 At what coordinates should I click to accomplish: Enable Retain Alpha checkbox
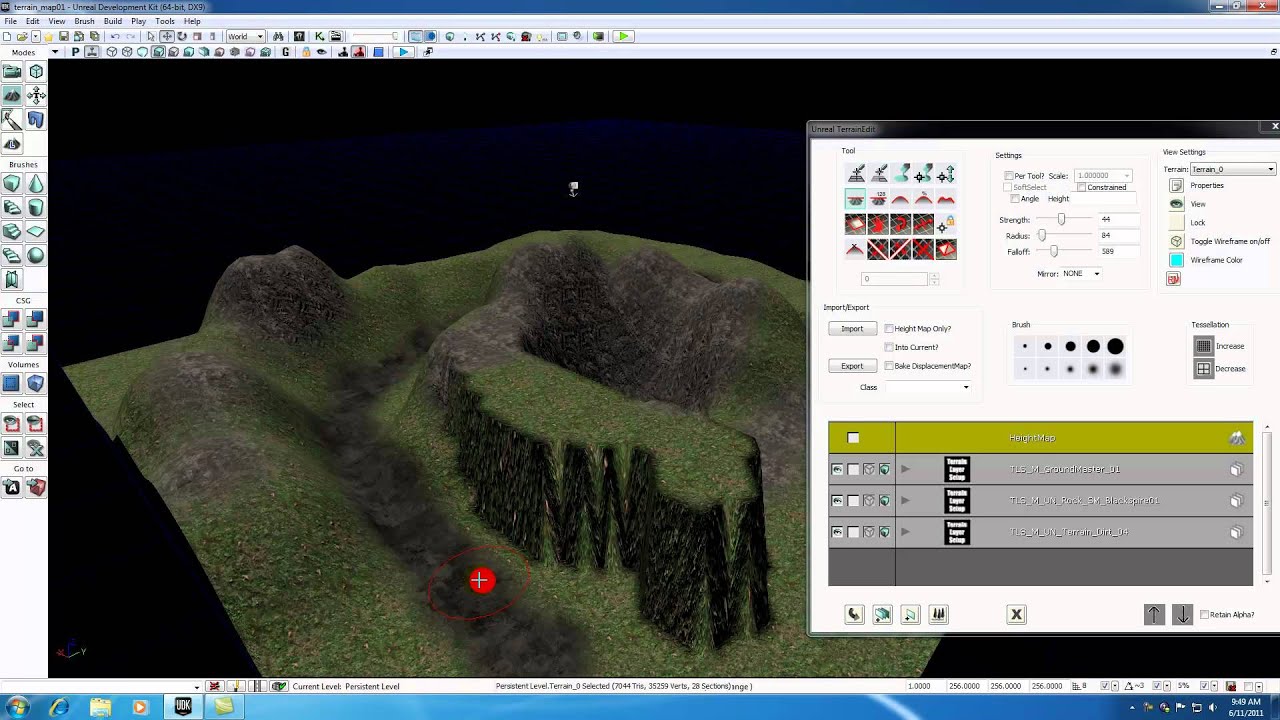(1204, 615)
